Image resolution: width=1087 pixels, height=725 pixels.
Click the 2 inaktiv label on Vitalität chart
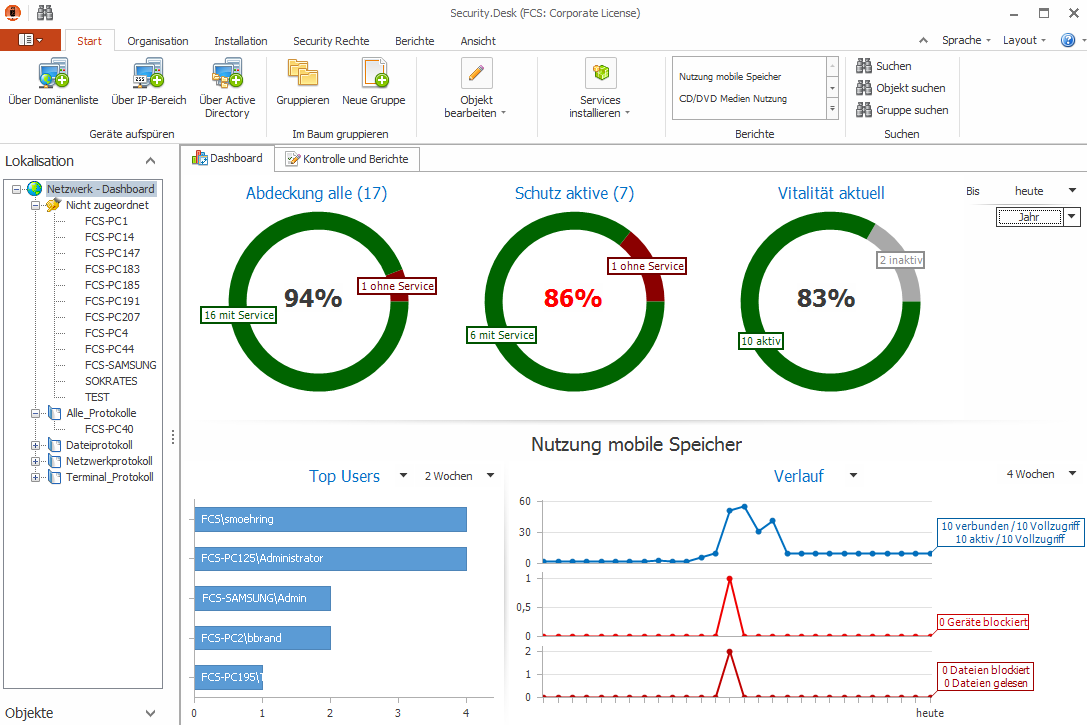(x=901, y=260)
